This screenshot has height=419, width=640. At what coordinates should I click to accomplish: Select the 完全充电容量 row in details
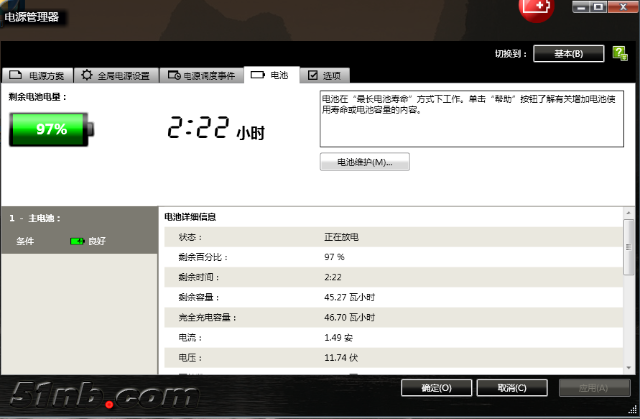pos(390,317)
